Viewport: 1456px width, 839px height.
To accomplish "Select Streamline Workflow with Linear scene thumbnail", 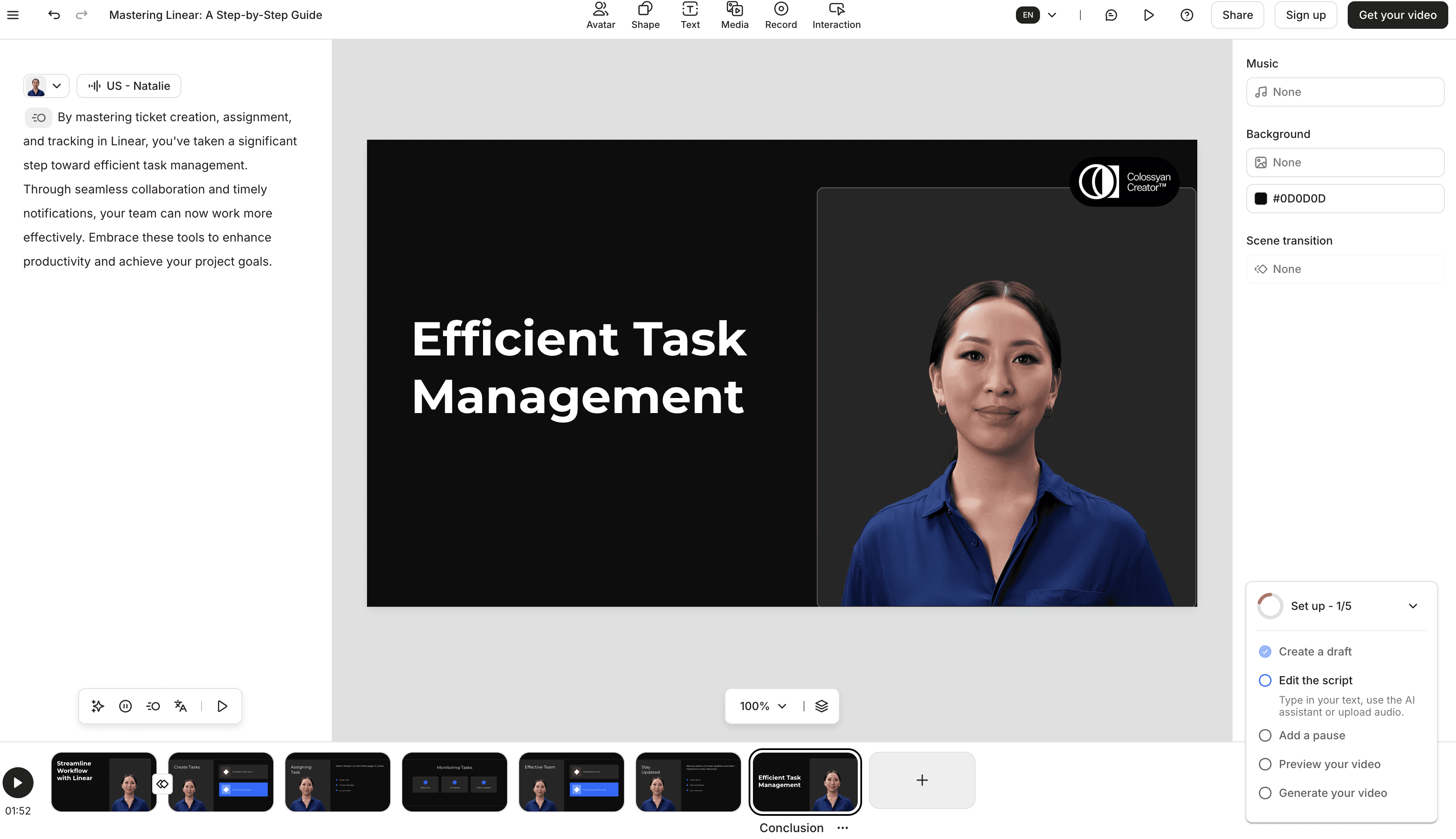I will tap(104, 782).
